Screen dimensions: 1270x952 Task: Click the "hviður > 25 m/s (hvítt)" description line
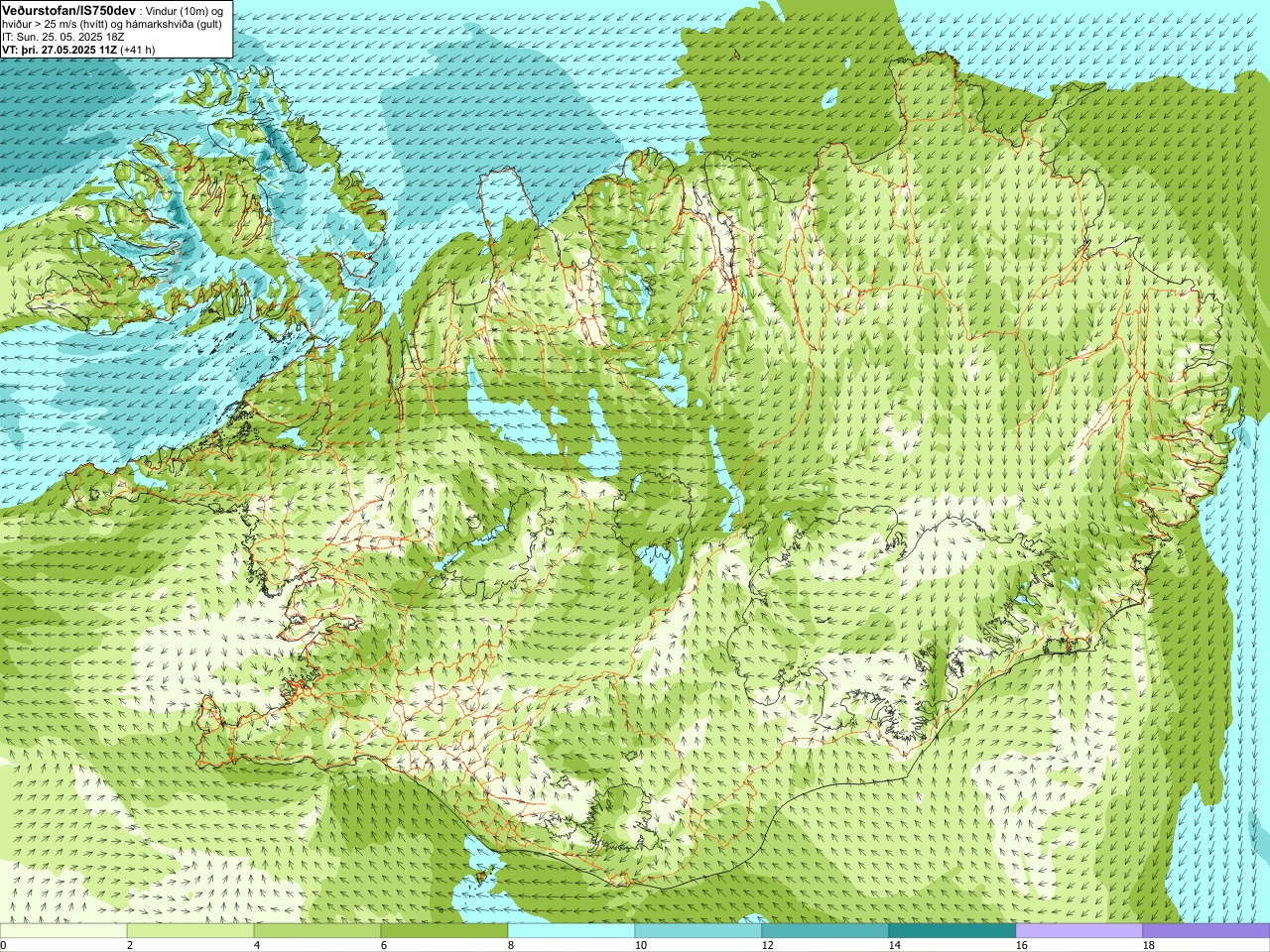click(x=112, y=24)
